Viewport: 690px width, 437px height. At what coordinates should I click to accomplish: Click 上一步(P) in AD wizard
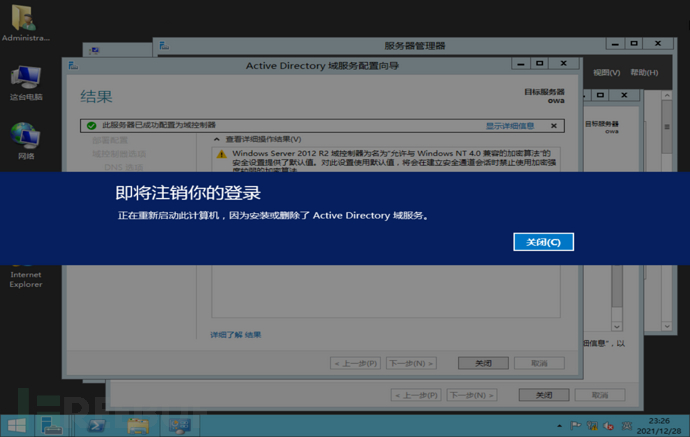point(356,363)
